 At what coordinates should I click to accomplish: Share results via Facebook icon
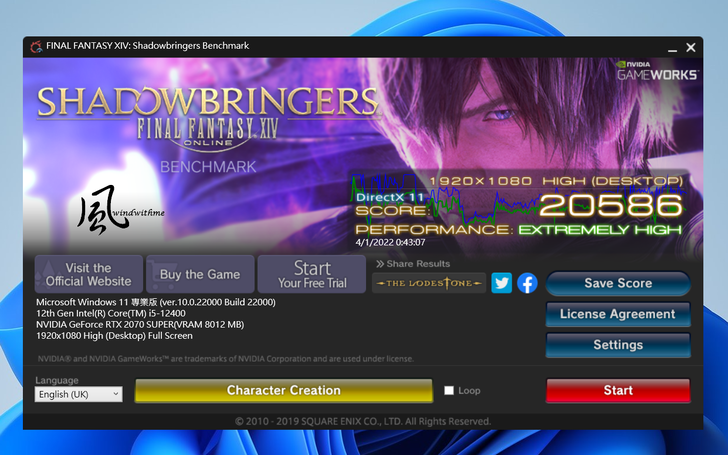[x=527, y=283]
